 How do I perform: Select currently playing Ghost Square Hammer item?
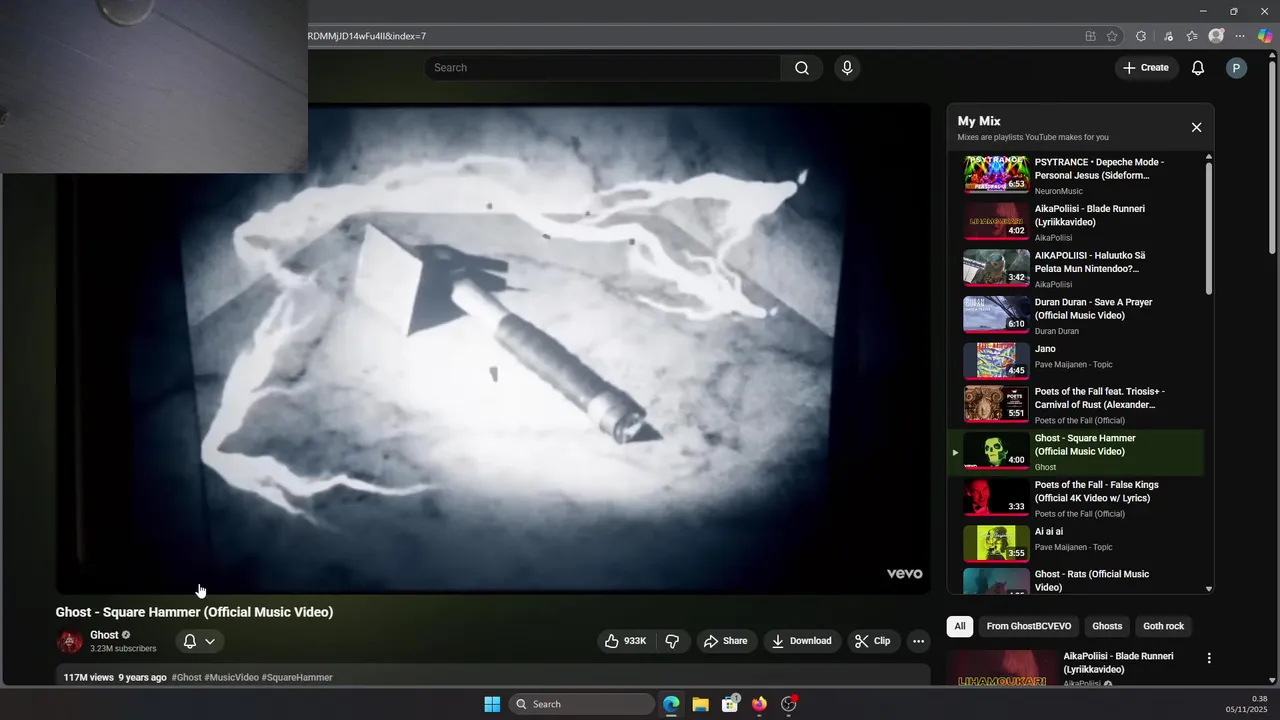pos(1075,452)
